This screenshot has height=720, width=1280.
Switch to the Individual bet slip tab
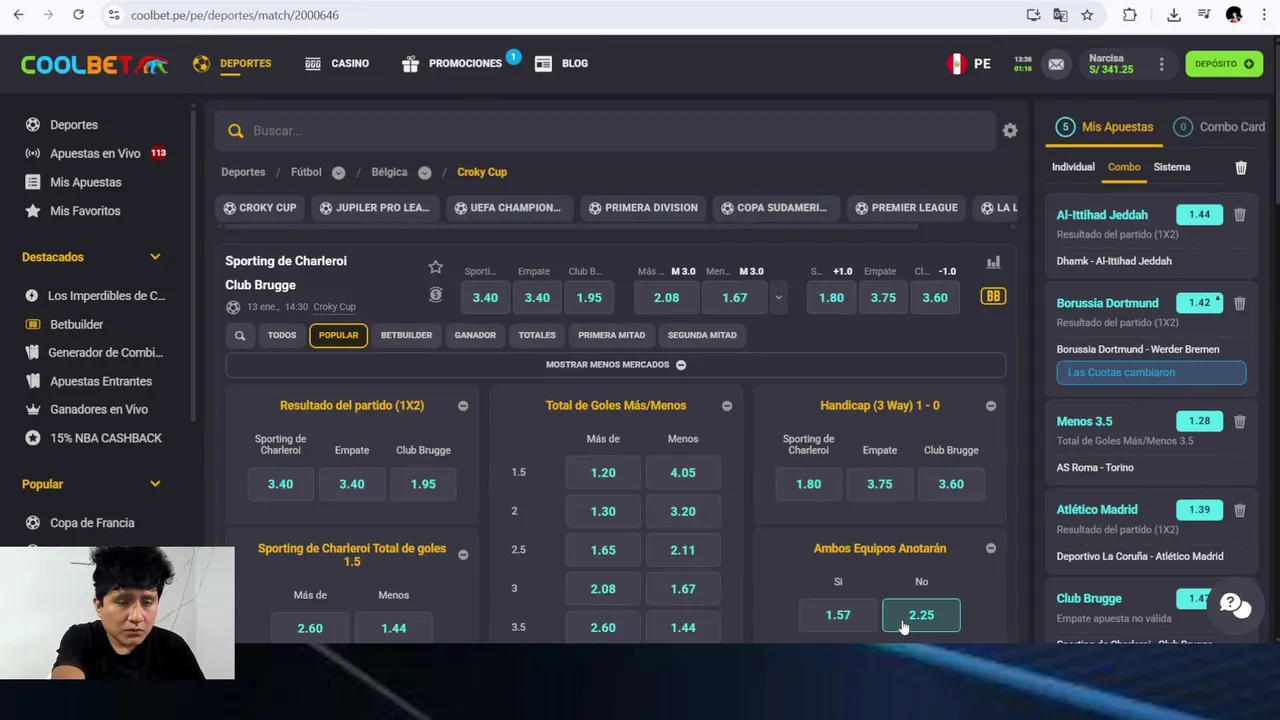tap(1073, 167)
